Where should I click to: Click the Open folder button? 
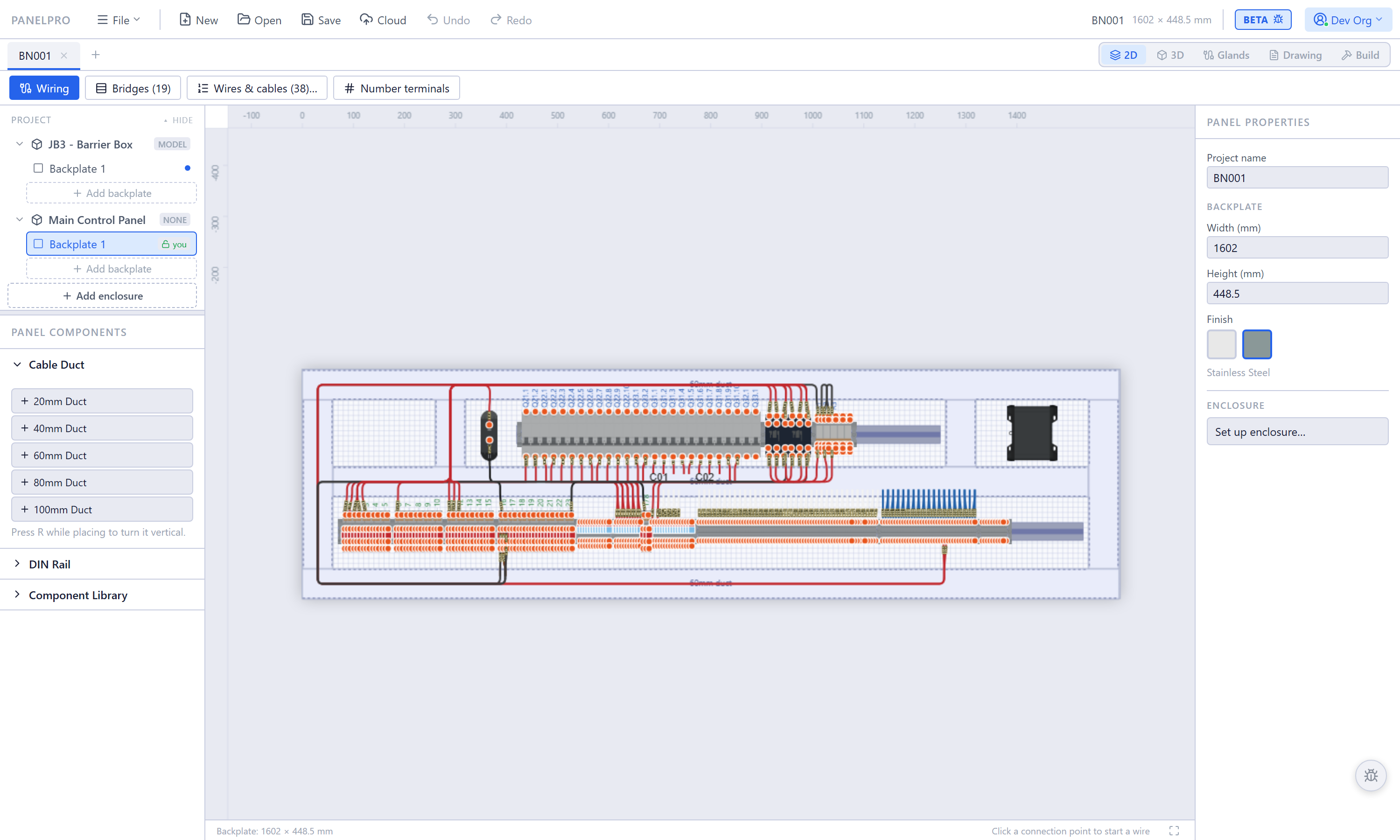tap(259, 21)
